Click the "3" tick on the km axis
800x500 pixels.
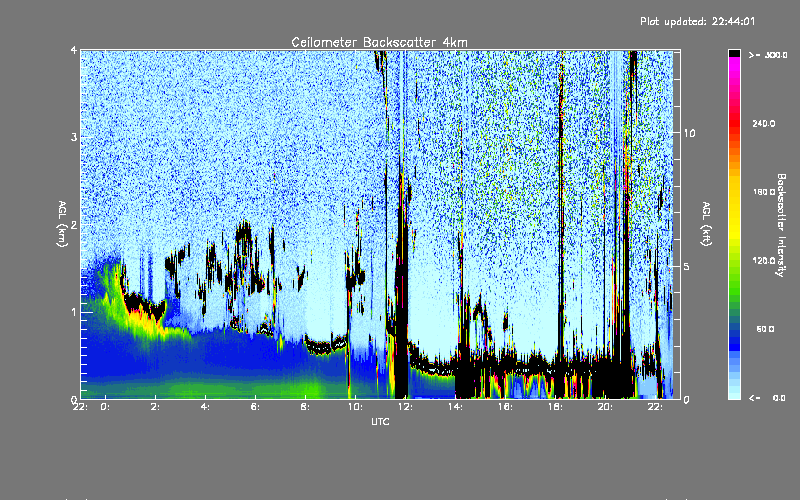point(74,137)
